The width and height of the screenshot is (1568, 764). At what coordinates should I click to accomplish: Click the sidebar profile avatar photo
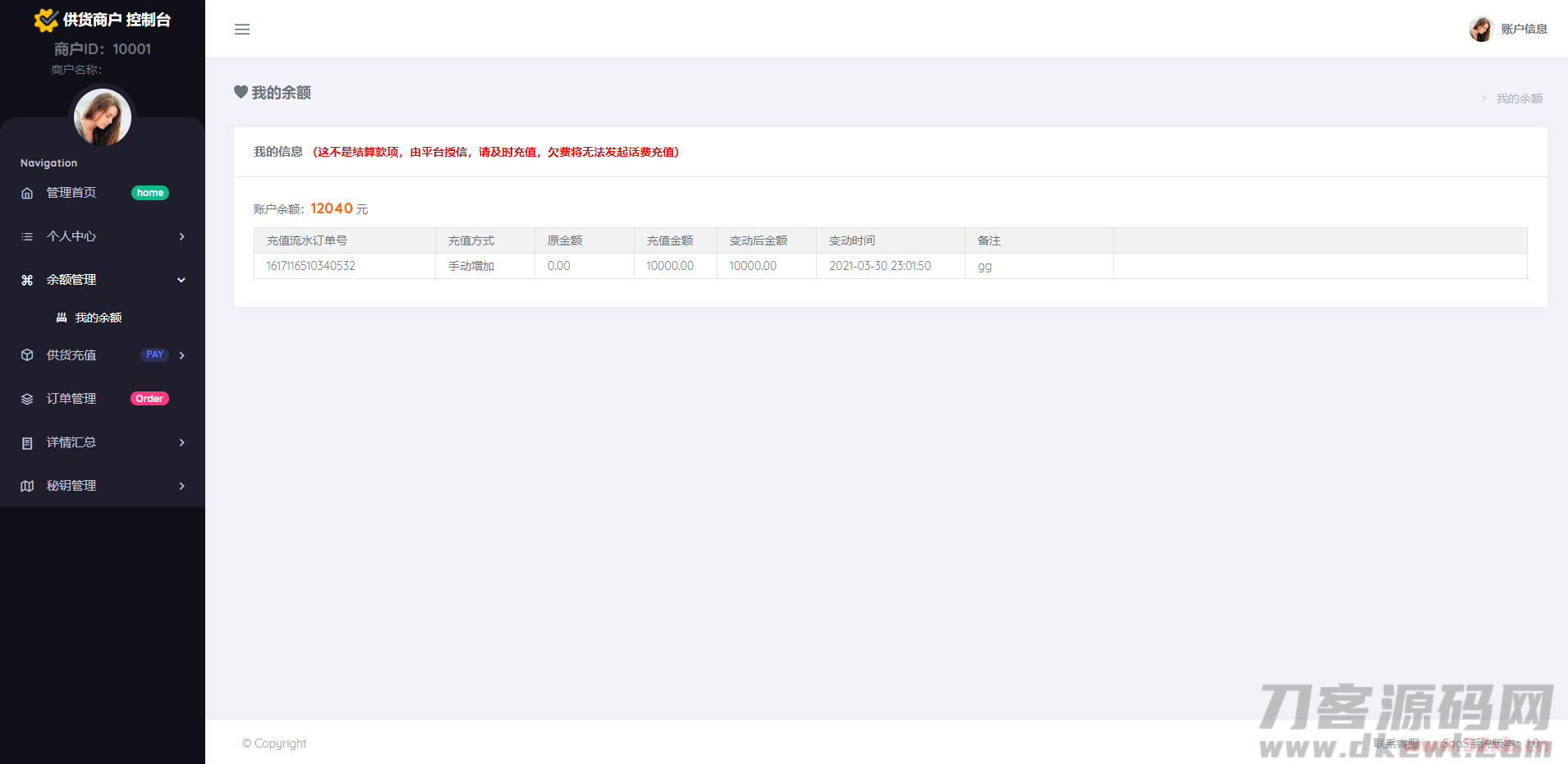click(x=103, y=117)
